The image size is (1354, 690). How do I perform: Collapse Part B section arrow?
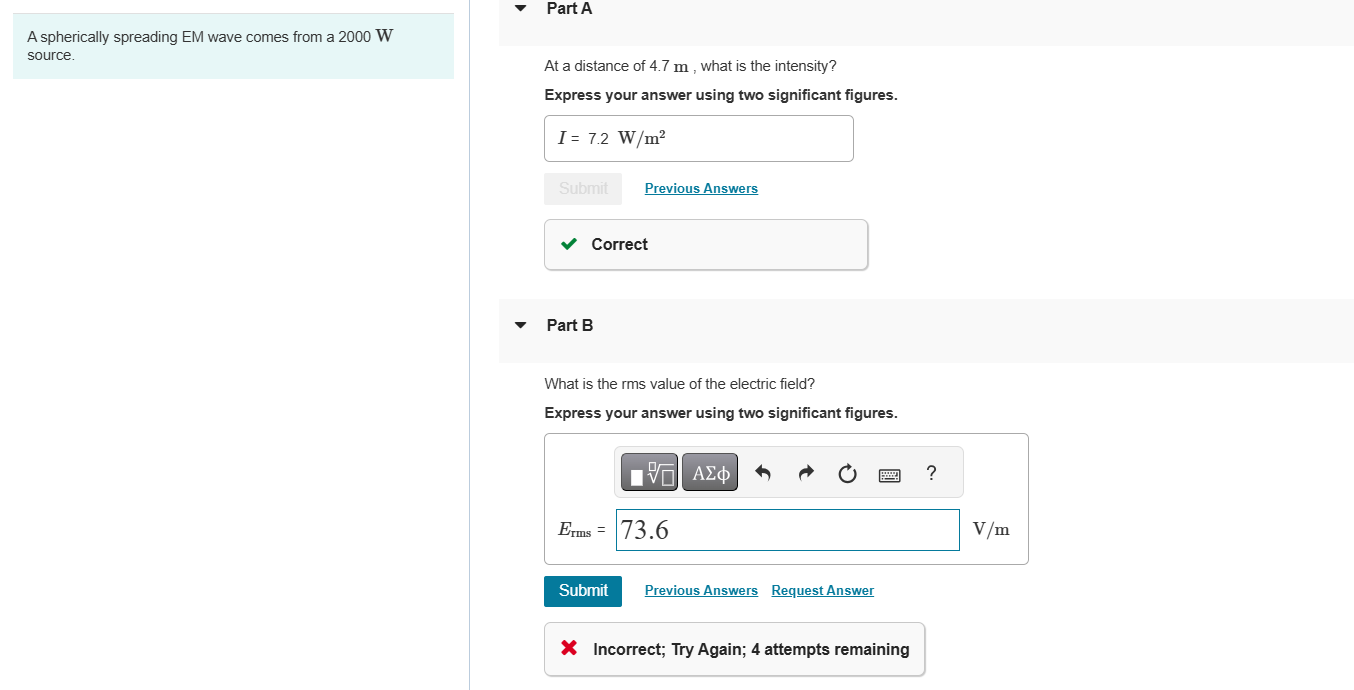pos(520,325)
